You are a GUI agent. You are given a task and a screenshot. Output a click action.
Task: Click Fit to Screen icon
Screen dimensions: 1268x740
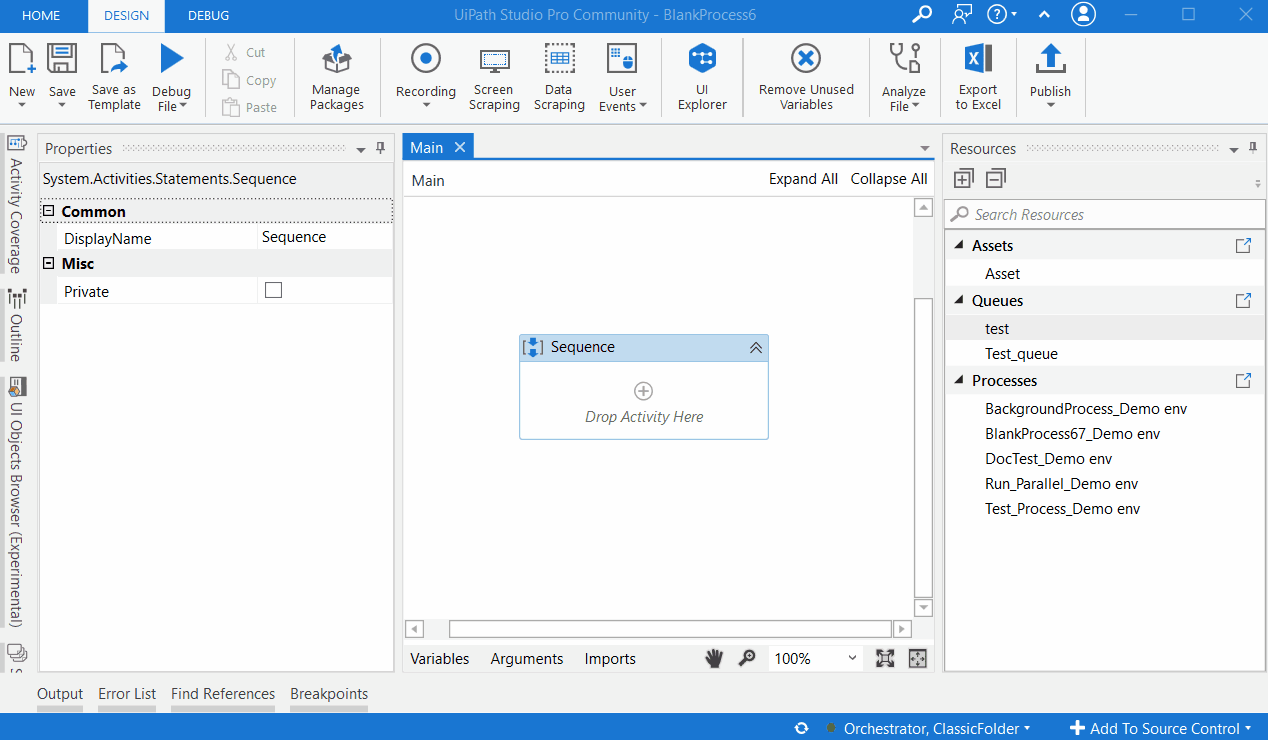[x=885, y=658]
